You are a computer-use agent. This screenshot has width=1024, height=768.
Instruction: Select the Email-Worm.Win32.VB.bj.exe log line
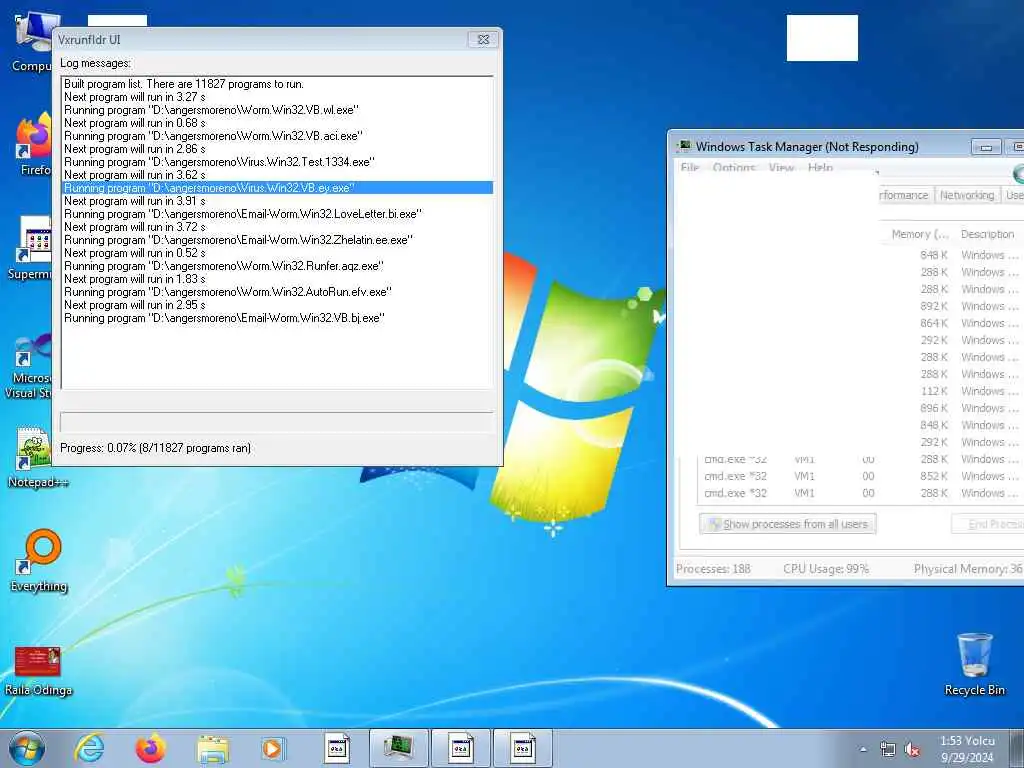click(x=277, y=318)
